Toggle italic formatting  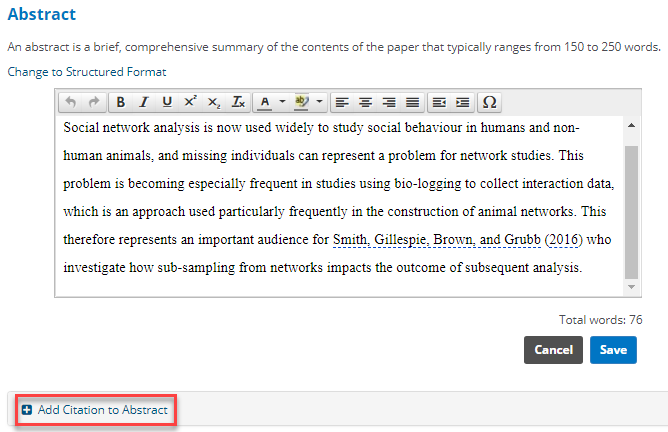click(144, 102)
